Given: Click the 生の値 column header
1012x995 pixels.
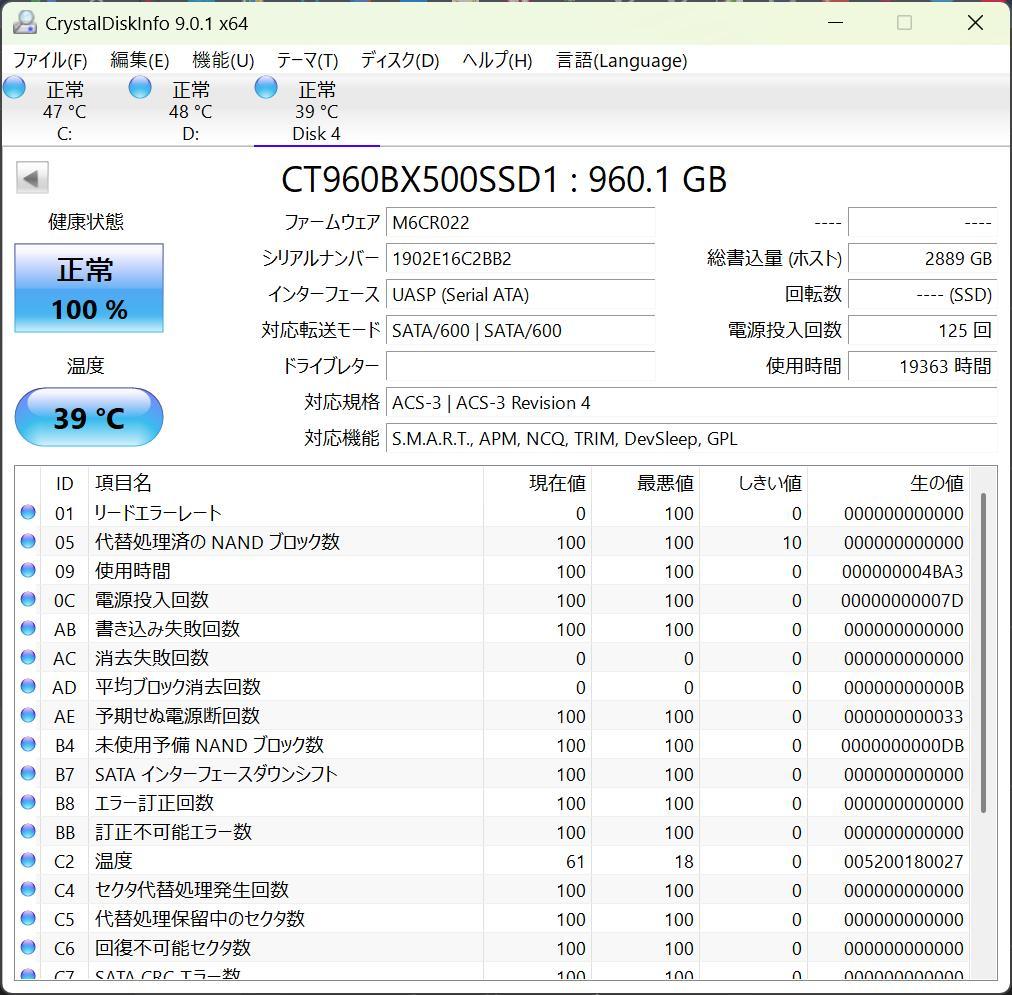Looking at the screenshot, I should [888, 483].
